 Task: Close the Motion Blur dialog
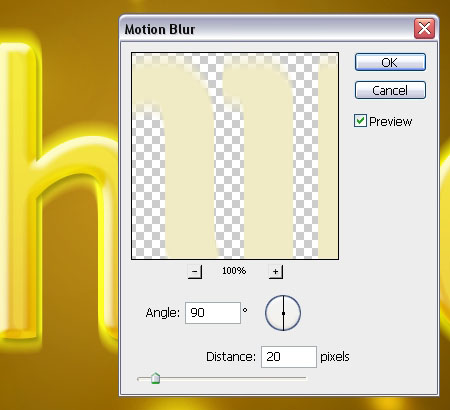coord(424,29)
